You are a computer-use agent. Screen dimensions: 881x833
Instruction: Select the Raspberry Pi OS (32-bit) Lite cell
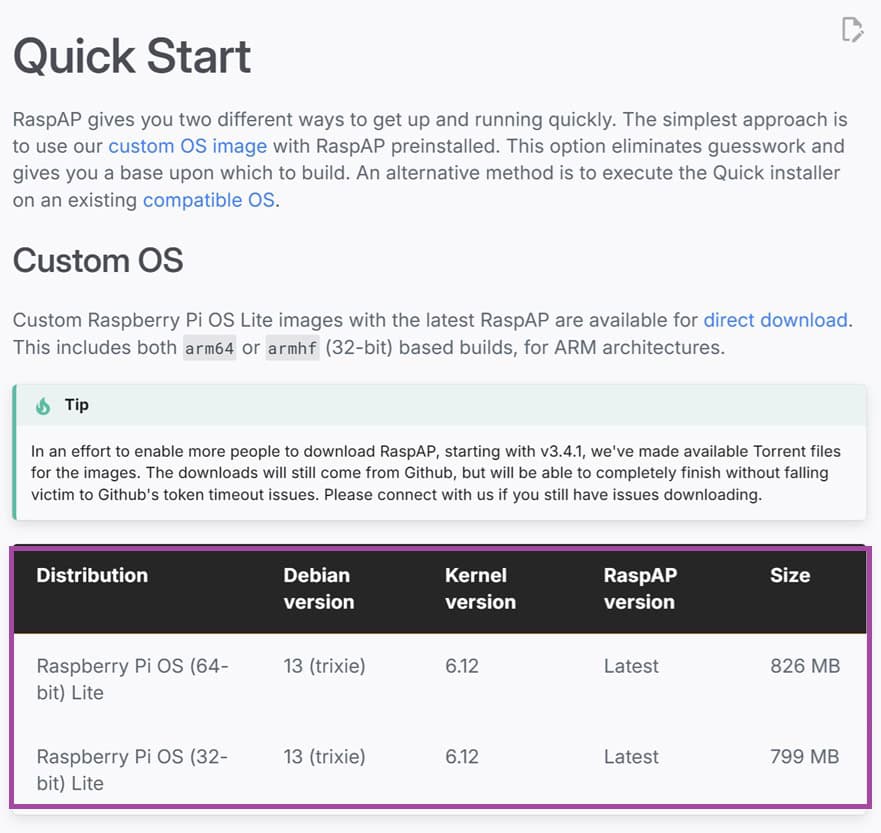click(133, 770)
